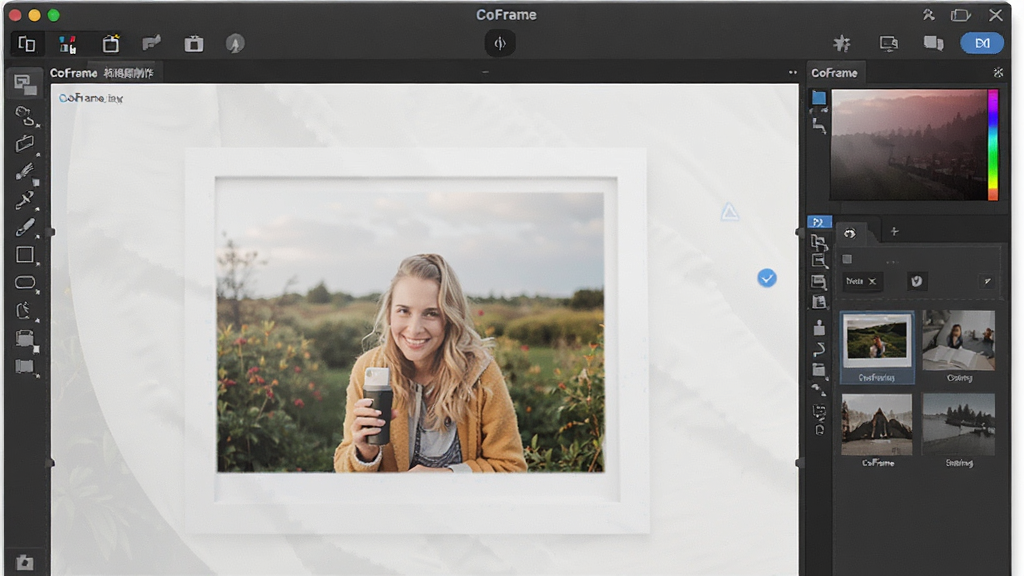Click the swap-arrow icon below blue swatch
The image size is (1024, 576).
pos(819,125)
